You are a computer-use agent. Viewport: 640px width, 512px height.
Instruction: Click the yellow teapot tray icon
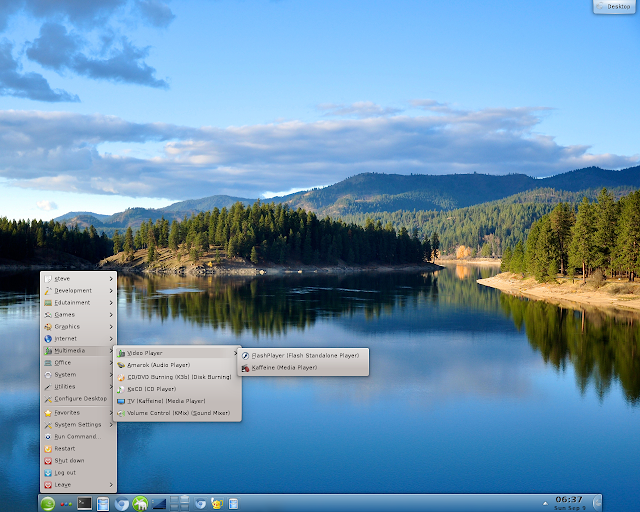[x=217, y=504]
